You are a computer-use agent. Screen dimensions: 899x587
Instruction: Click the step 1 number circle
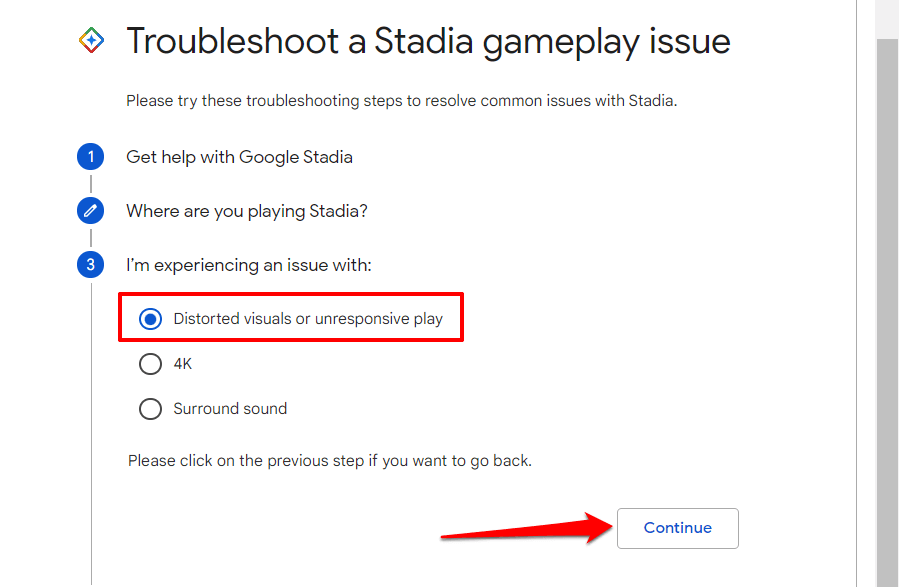tap(91, 157)
